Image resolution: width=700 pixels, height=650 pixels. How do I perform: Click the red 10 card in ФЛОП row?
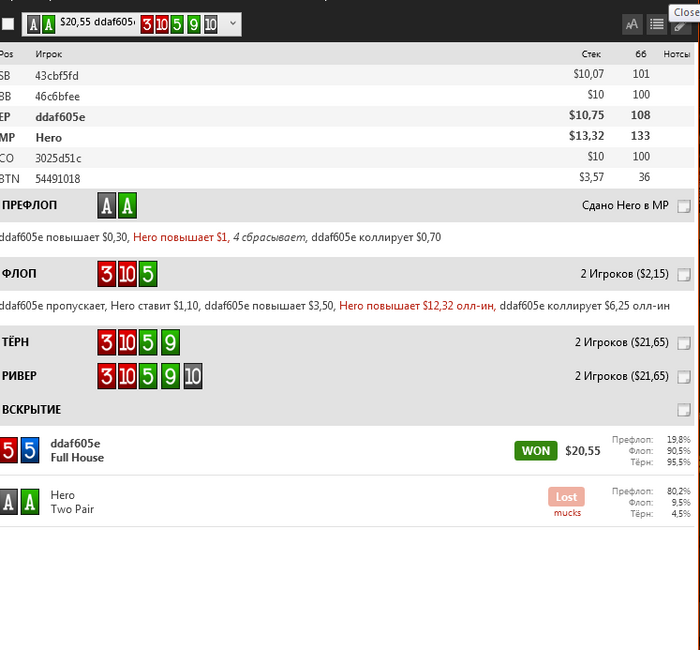click(x=127, y=274)
